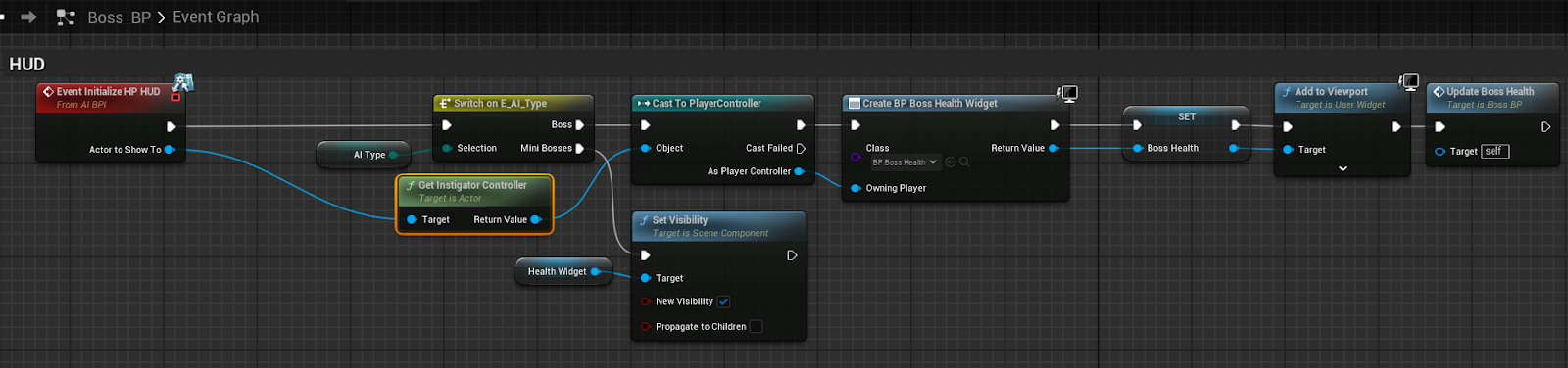Click the self field on Update Boss Health
Viewport: 1568px width, 368px height.
point(1495,152)
